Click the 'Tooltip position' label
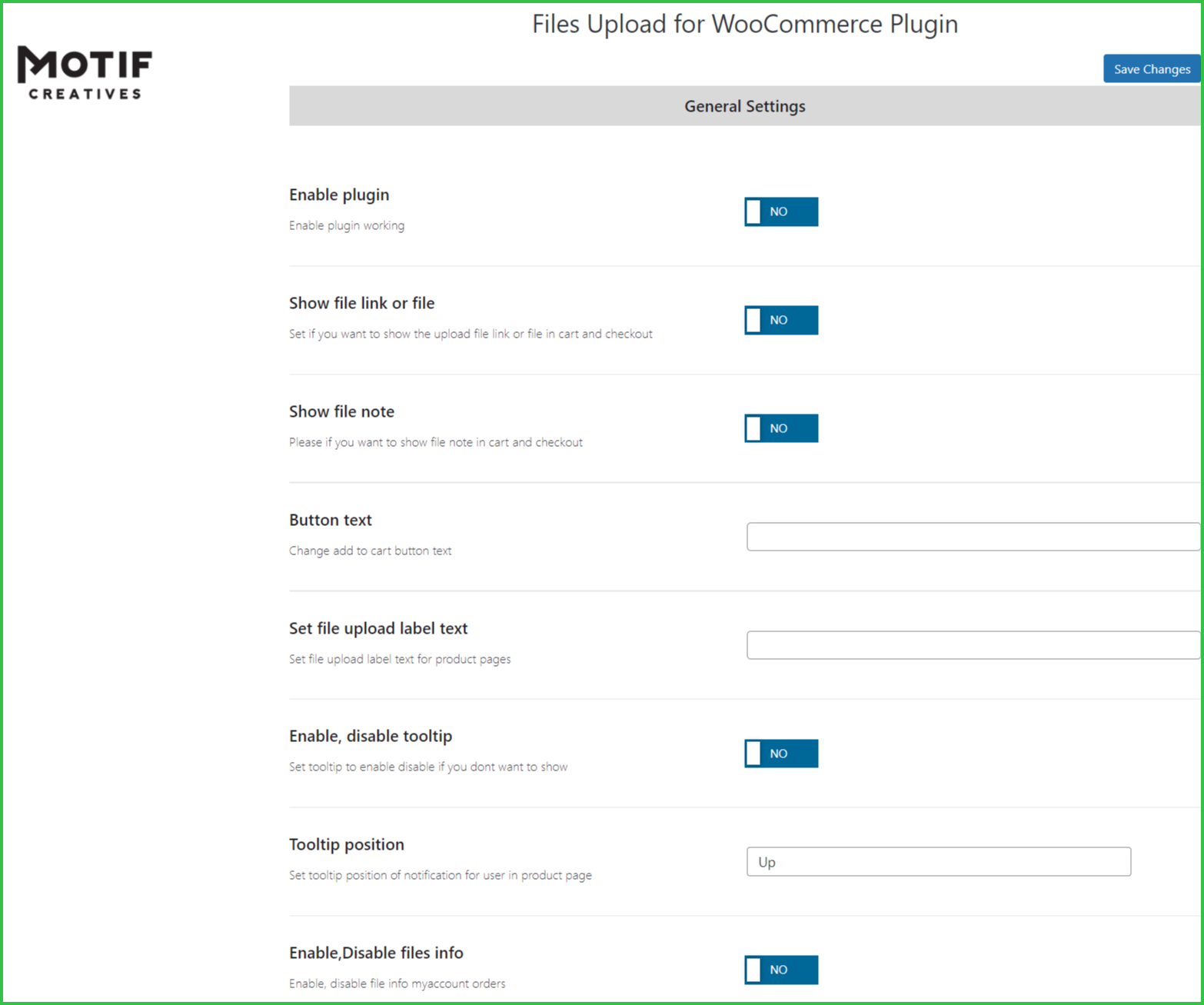Screen dimensions: 1204x1005 347,844
